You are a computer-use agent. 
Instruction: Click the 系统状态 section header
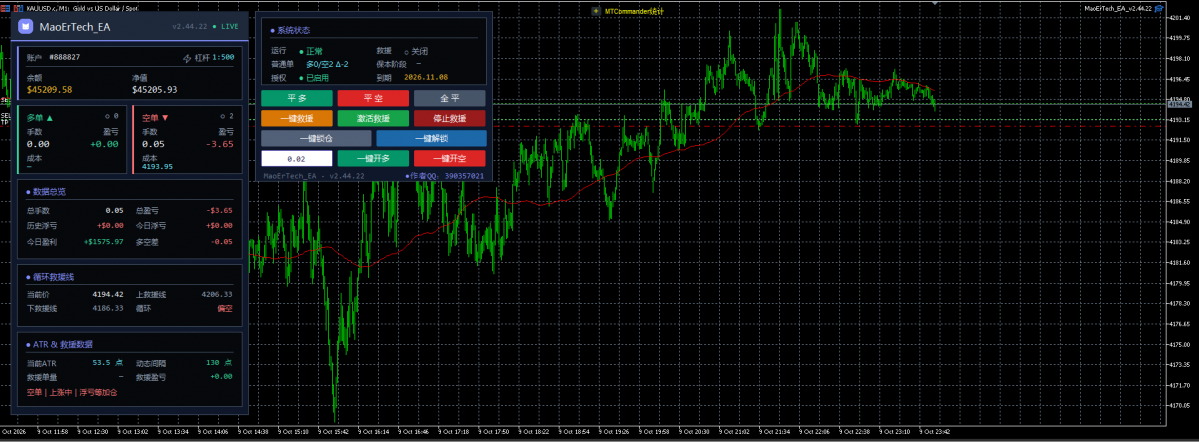(291, 31)
